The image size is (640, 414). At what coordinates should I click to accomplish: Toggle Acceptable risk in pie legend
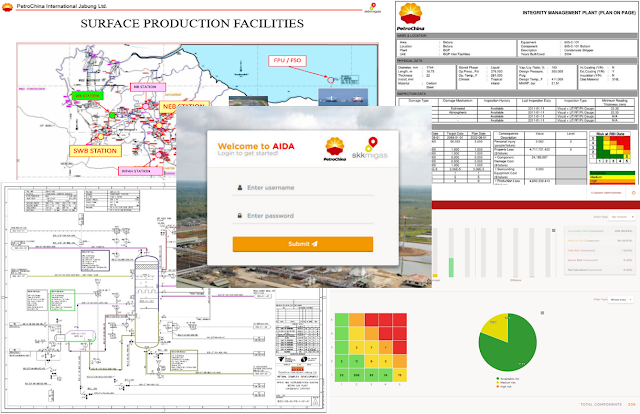tap(507, 379)
